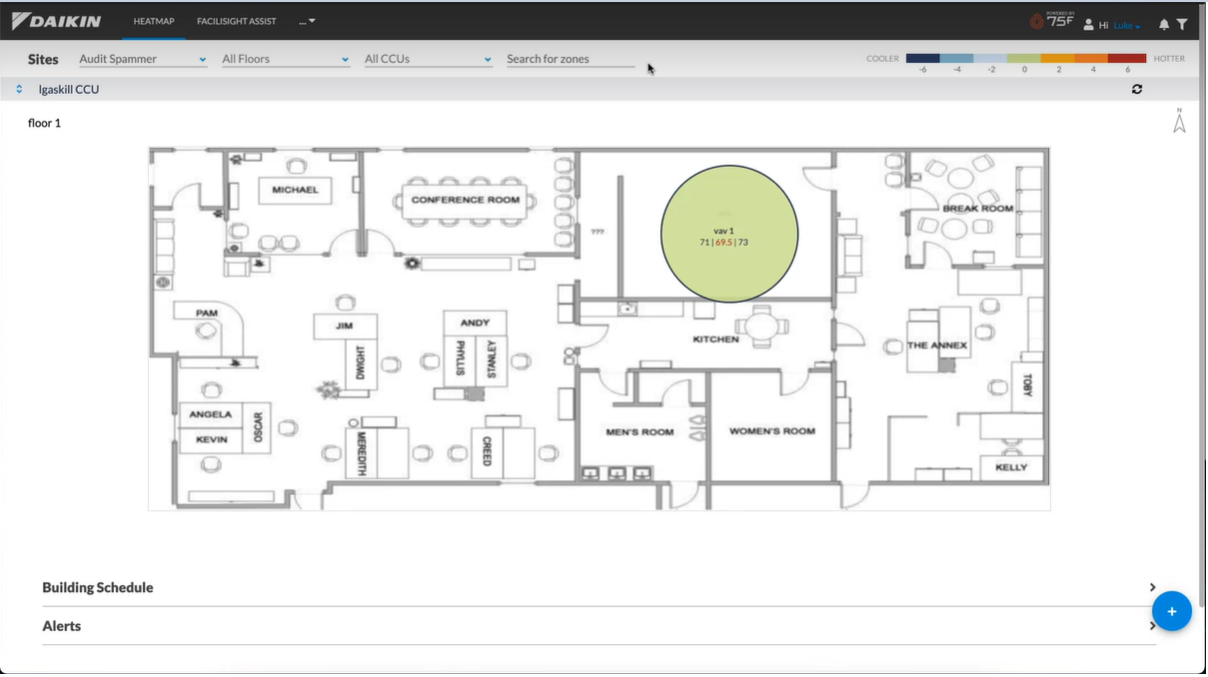Click the Kevin desk label

click(x=211, y=439)
